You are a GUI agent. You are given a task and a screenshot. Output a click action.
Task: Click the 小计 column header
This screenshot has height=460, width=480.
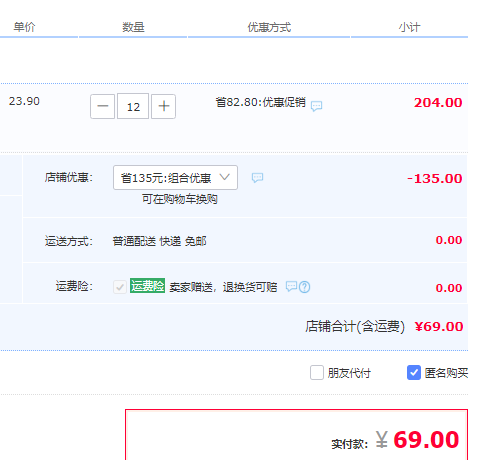pyautogui.click(x=410, y=27)
